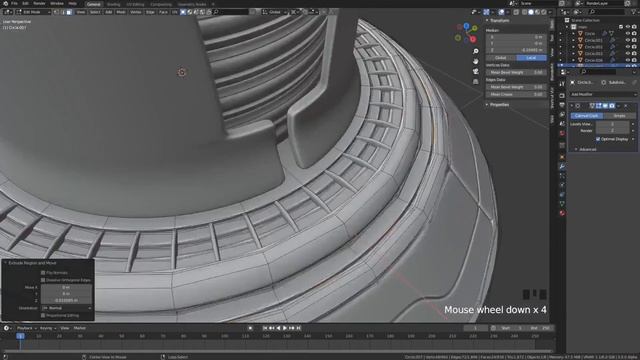Screen dimensions: 640x360
Task: Open the Playback dropdown in timeline
Action: pyautogui.click(x=26, y=328)
